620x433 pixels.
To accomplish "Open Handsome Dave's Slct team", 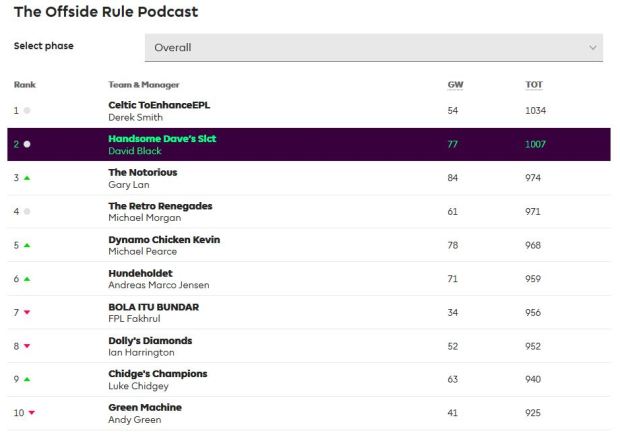I will pos(162,138).
